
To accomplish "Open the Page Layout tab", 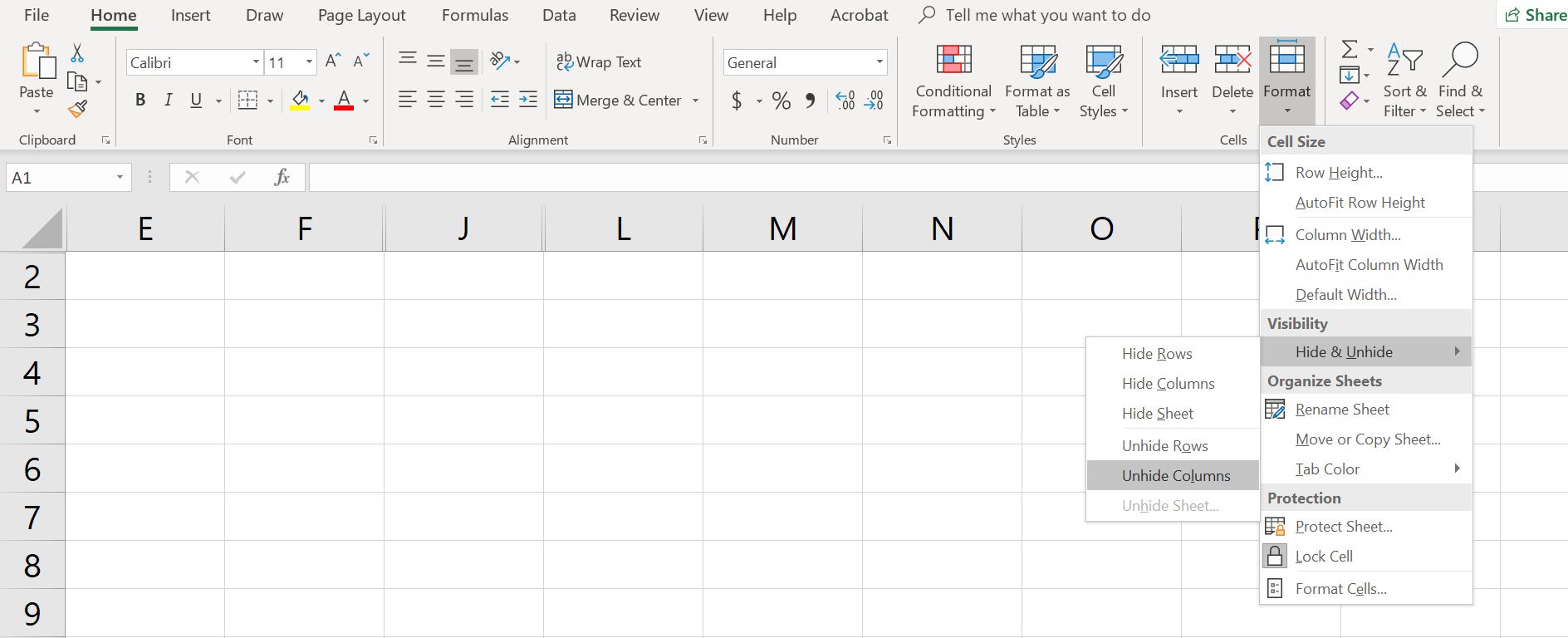I will [x=361, y=15].
